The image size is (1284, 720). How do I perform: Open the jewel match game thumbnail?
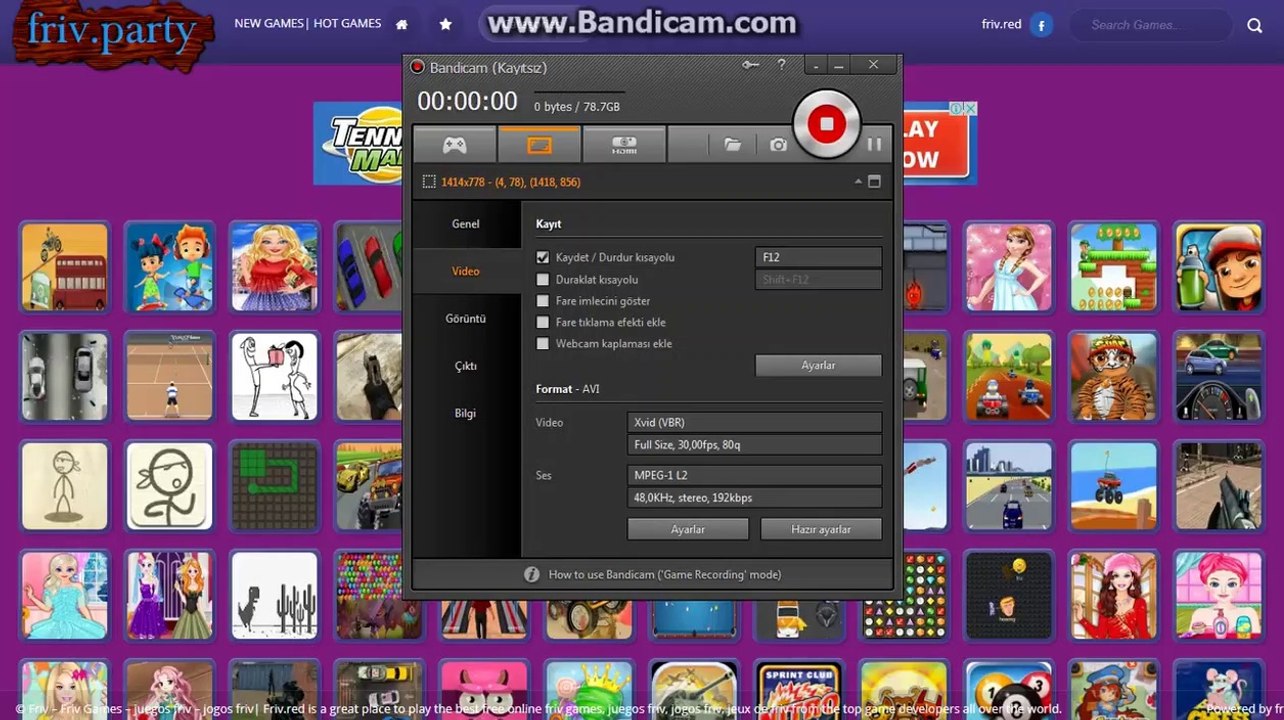[x=904, y=595]
